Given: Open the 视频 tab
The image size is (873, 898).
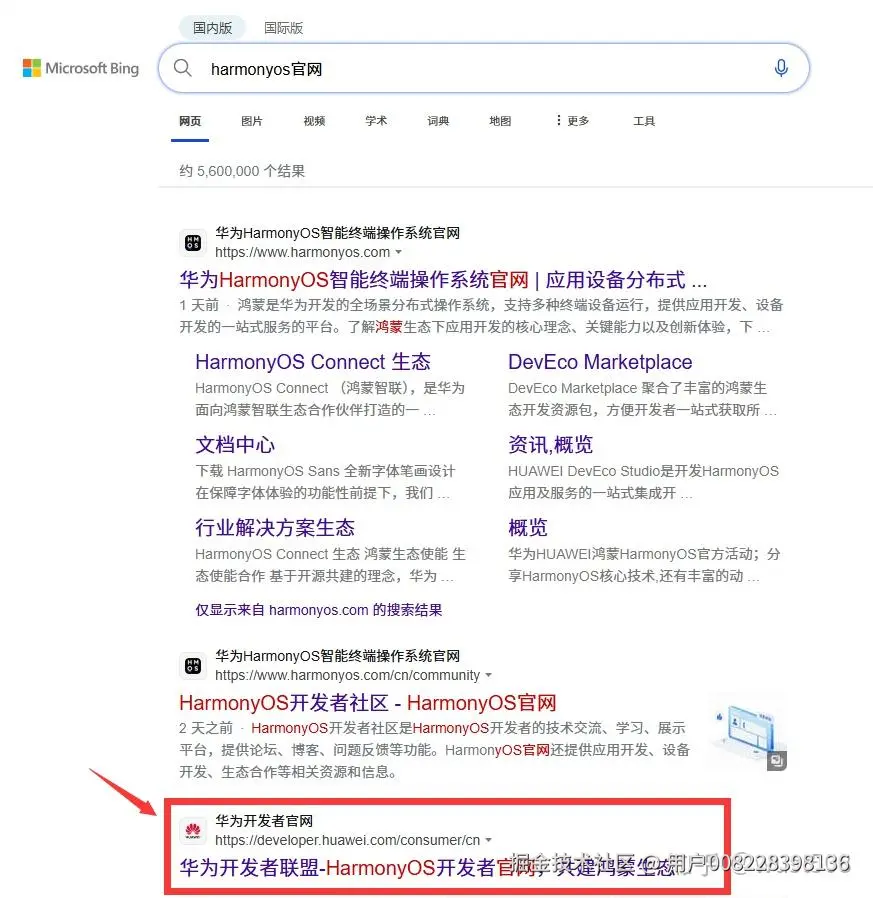Looking at the screenshot, I should pos(314,121).
